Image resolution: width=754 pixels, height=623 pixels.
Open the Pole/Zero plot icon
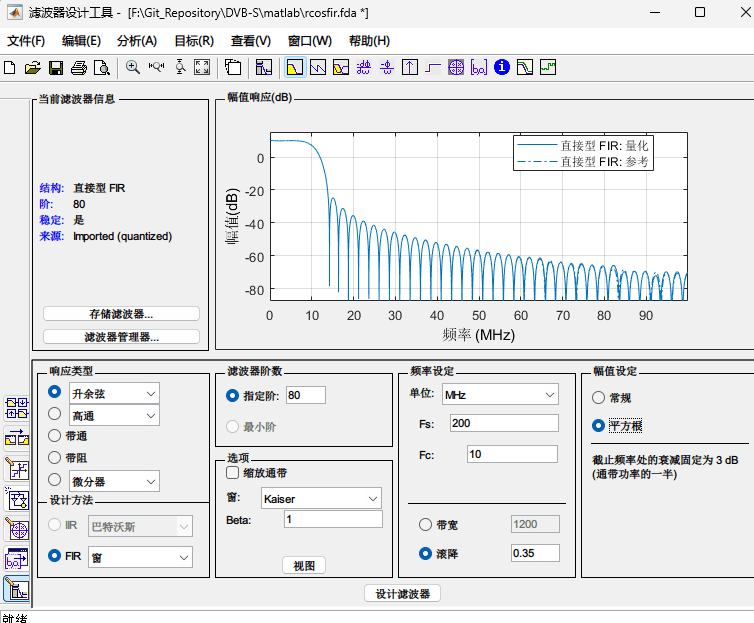[456, 67]
